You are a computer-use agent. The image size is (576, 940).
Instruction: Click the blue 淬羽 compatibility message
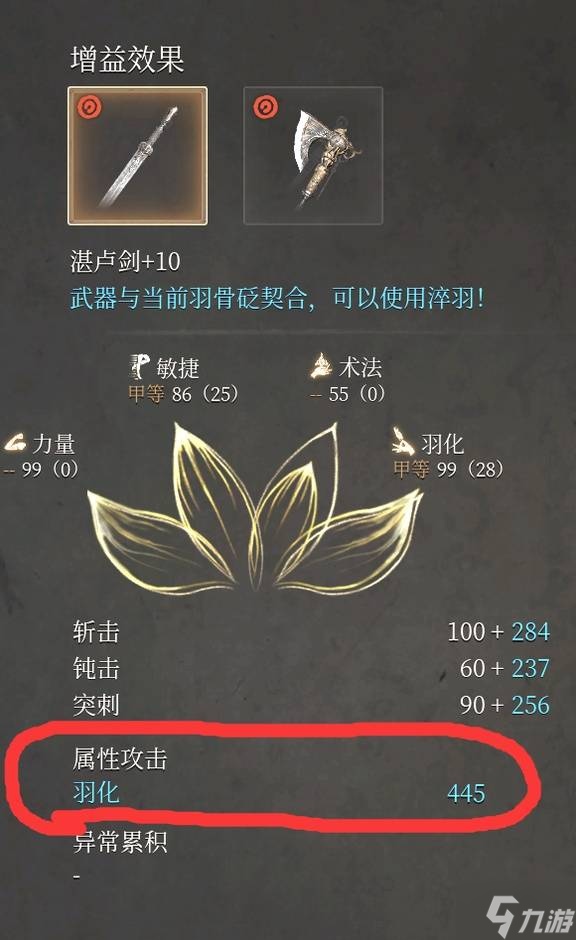tap(277, 298)
